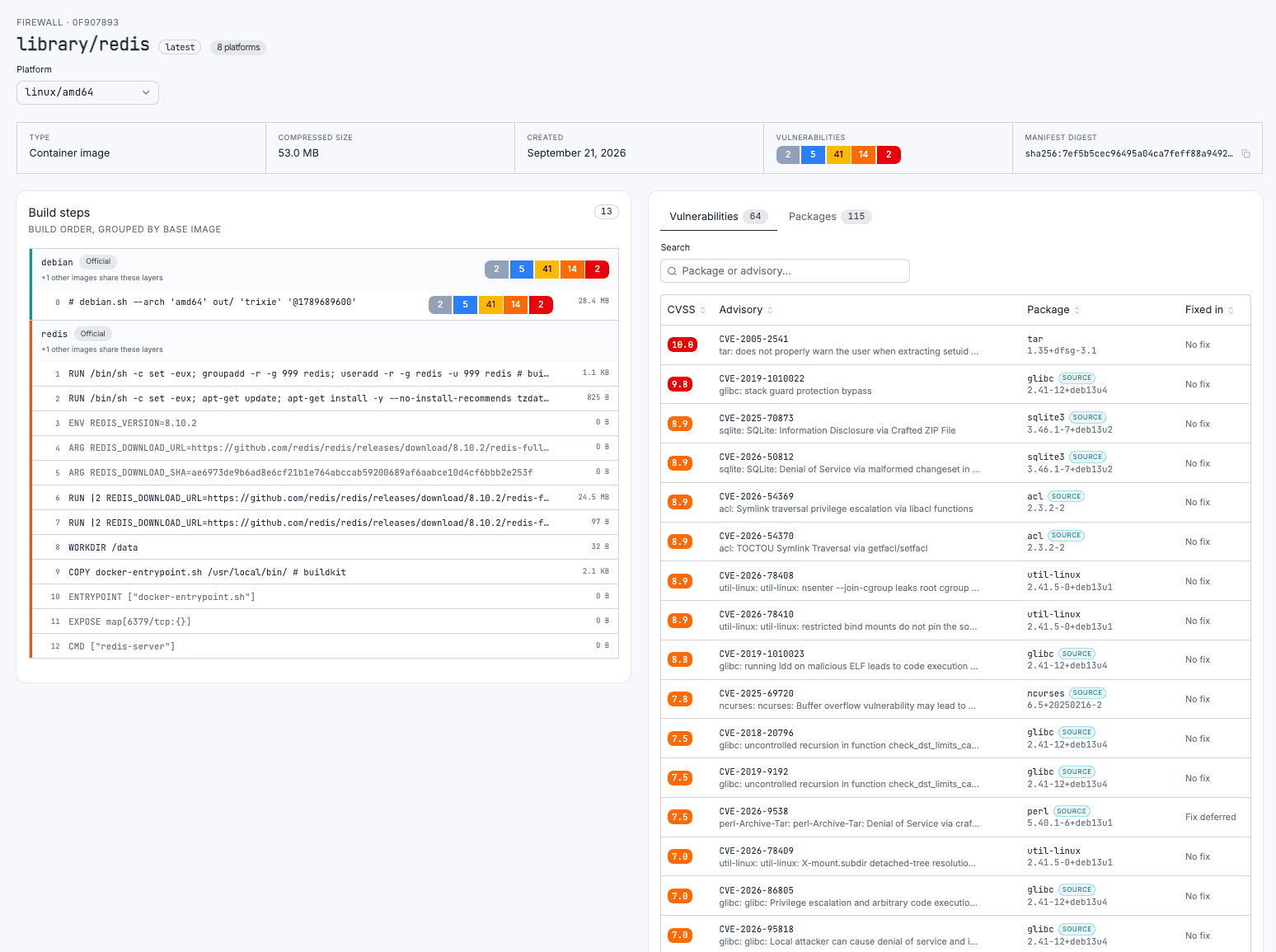
Task: Sort table by Package column
Action: pyautogui.click(x=1053, y=310)
